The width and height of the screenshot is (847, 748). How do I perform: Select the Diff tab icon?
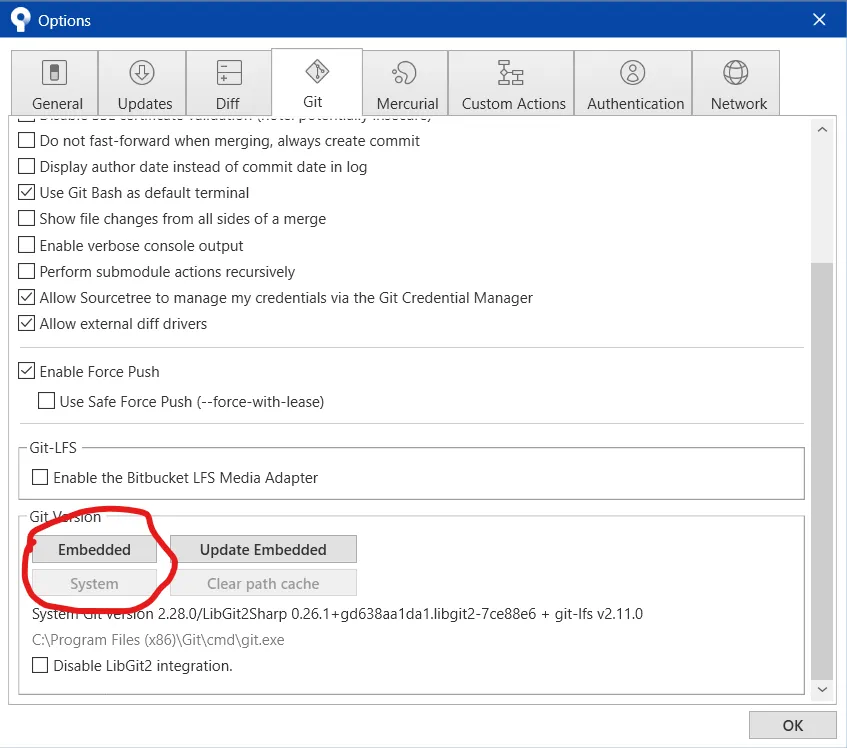[x=229, y=72]
